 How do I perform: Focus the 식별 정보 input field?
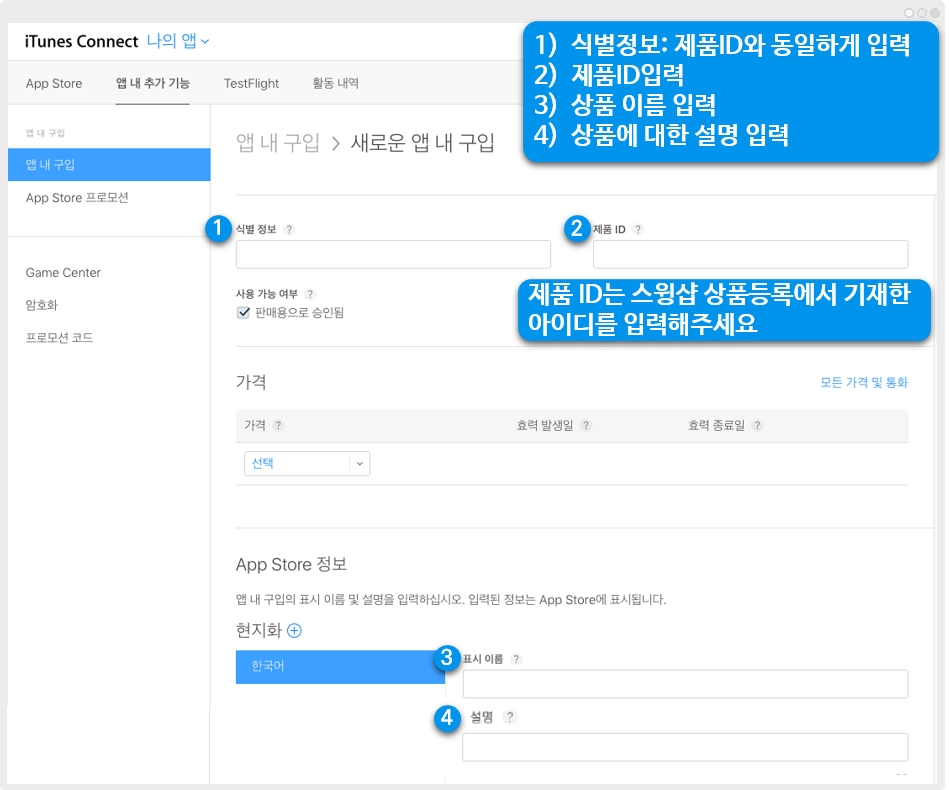click(x=393, y=254)
